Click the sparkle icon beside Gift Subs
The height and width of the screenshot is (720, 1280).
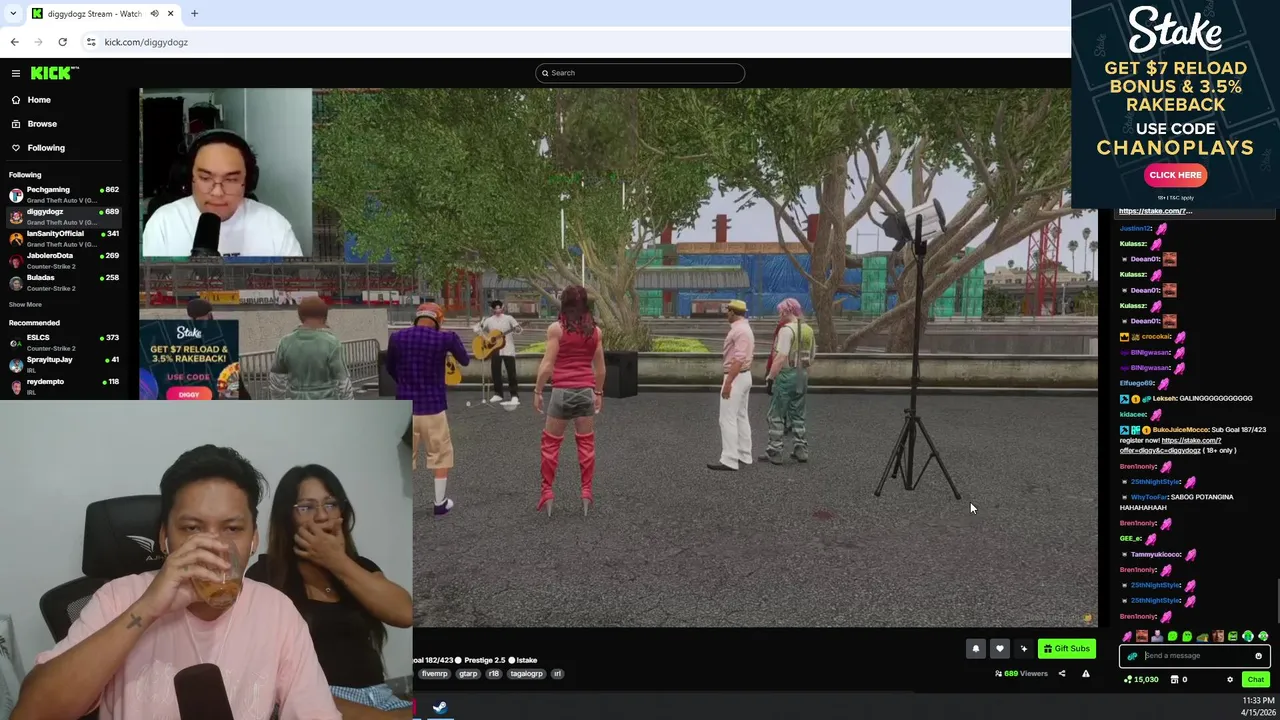click(1023, 649)
